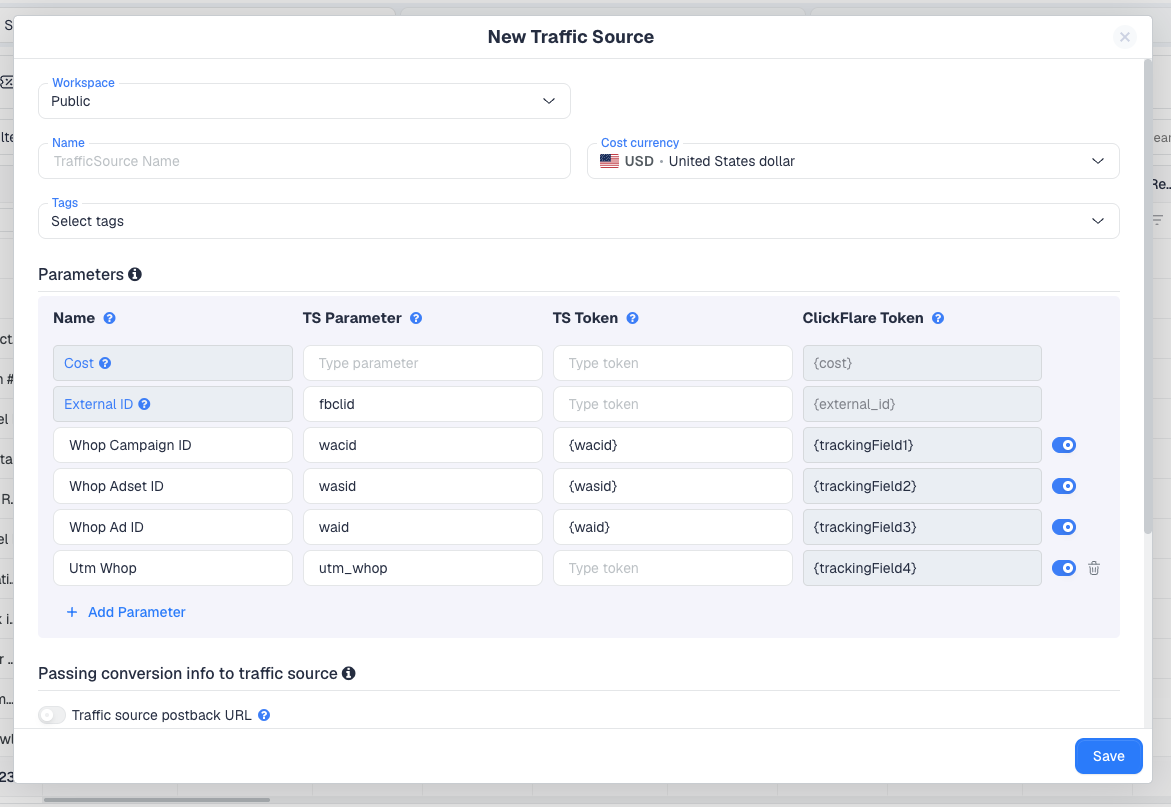The width and height of the screenshot is (1171, 807).
Task: Expand the Cost currency dropdown
Action: pyautogui.click(x=853, y=161)
